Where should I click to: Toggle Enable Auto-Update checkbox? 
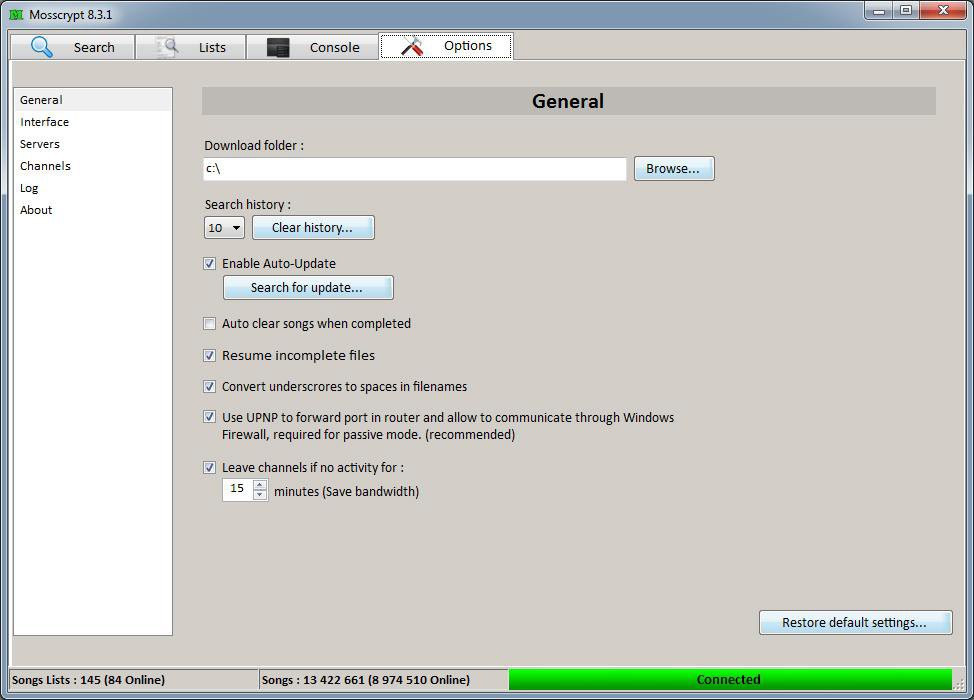210,263
